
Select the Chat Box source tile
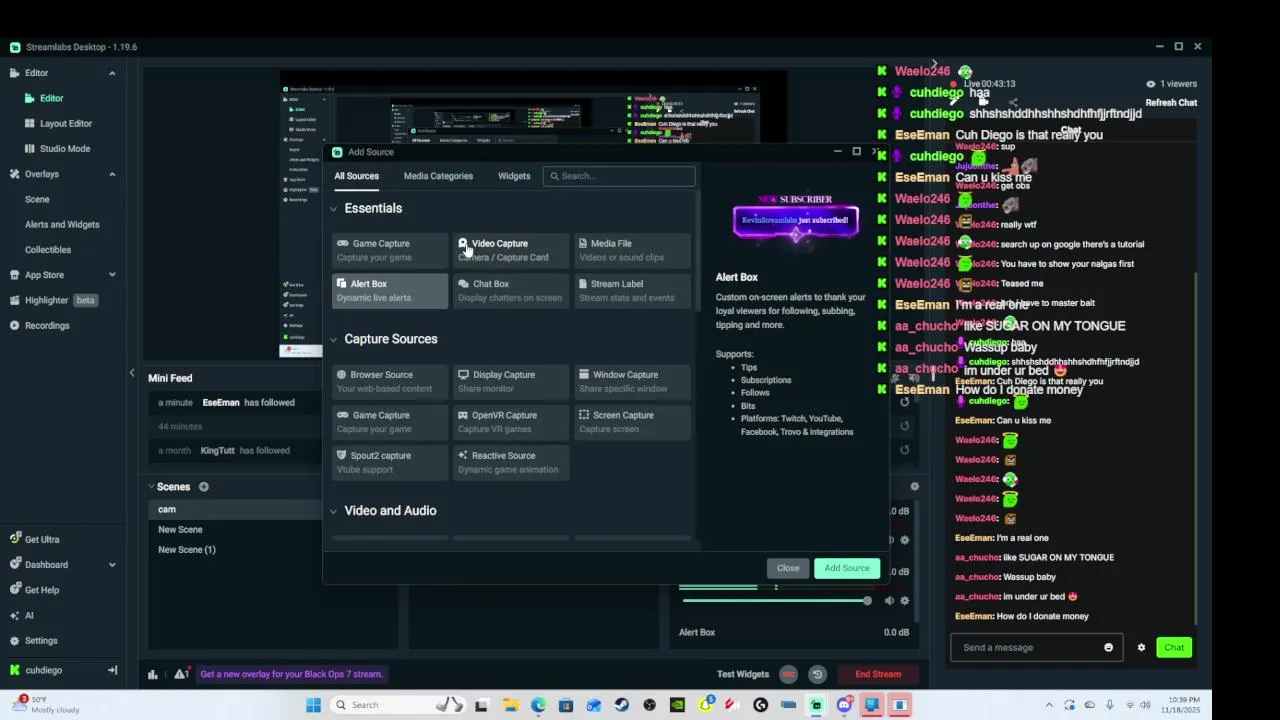pyautogui.click(x=510, y=290)
